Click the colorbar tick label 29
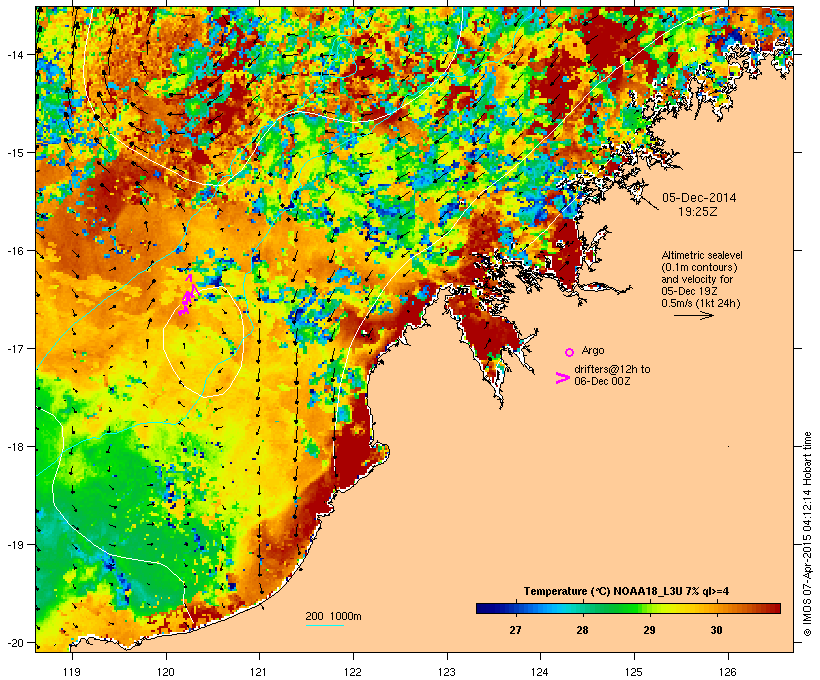 (x=649, y=630)
